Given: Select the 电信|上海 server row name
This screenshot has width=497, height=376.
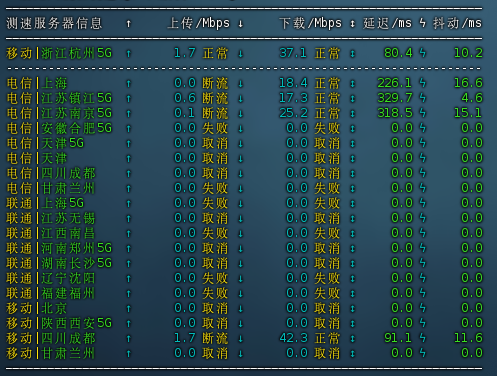Looking at the screenshot, I should [x=37, y=83].
